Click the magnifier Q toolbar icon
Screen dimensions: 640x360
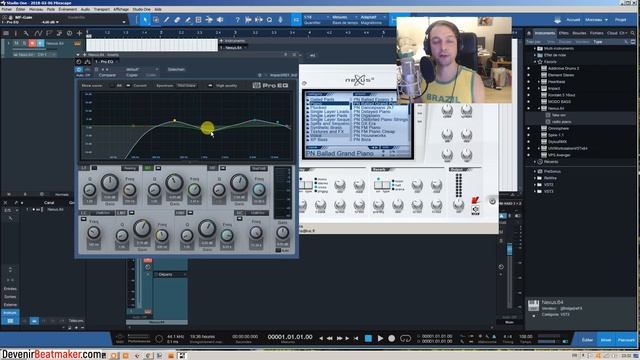269,19
